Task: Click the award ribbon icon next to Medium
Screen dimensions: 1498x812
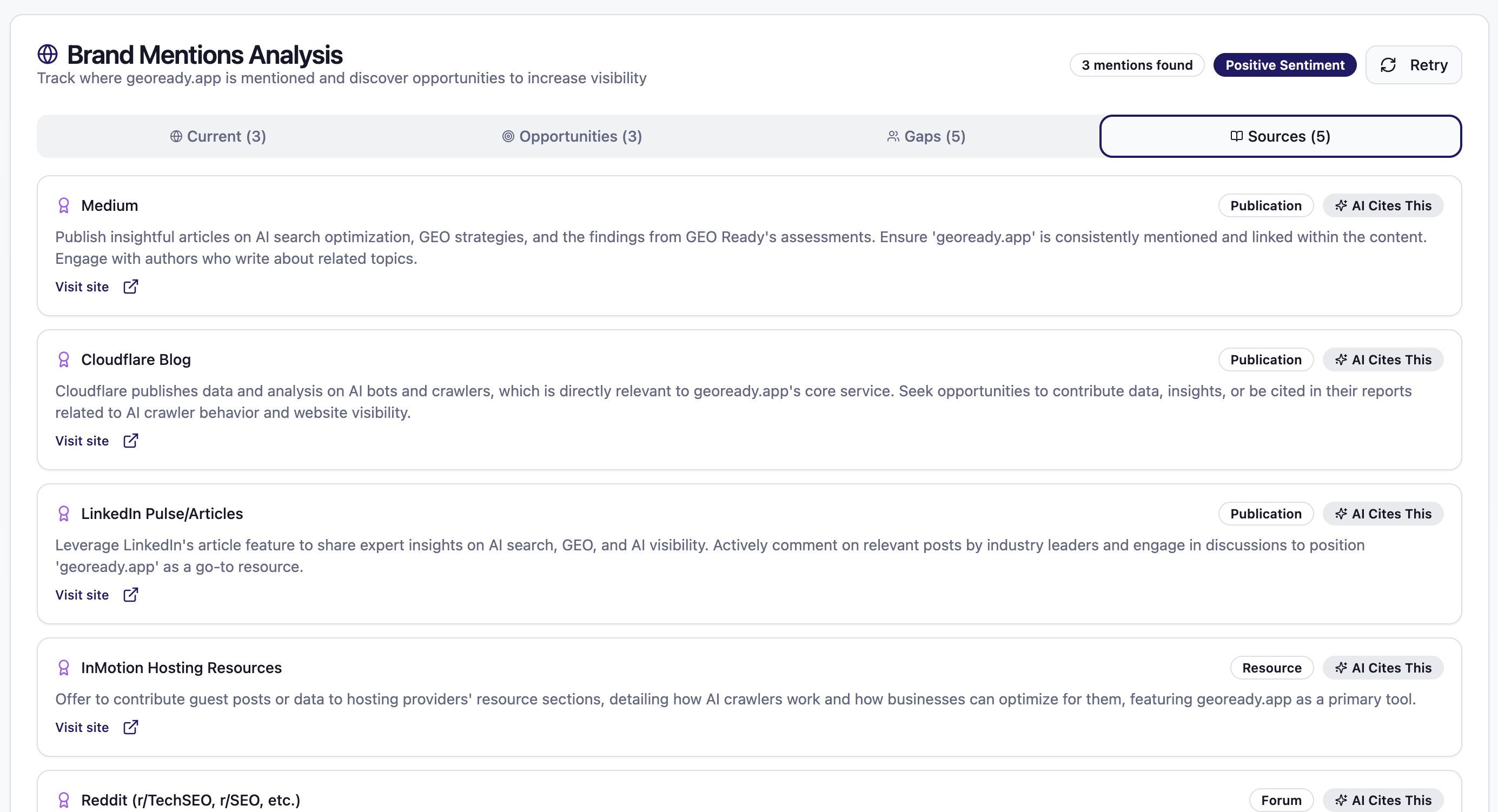Action: tap(64, 205)
